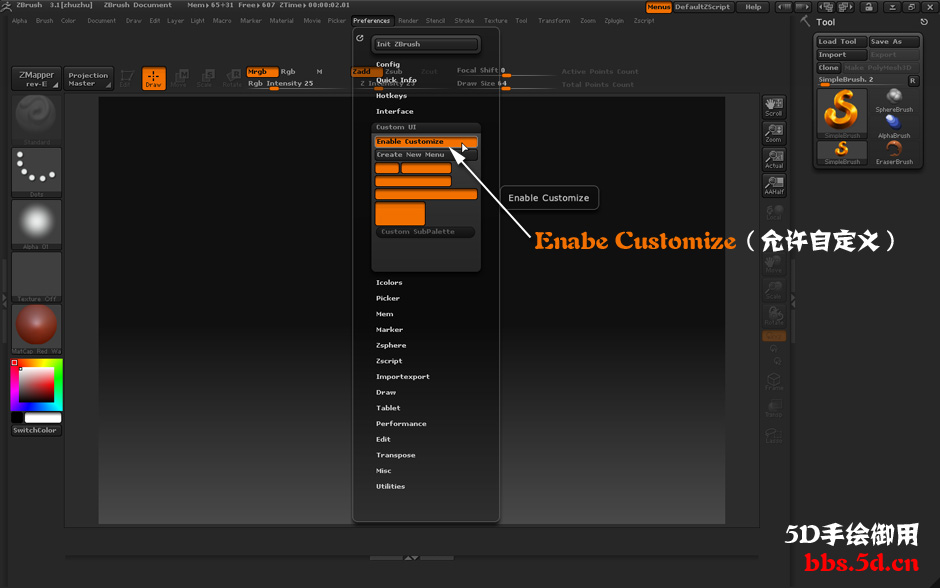Click the Preferences menu dock icon
The height and width of the screenshot is (588, 940).
(360, 38)
